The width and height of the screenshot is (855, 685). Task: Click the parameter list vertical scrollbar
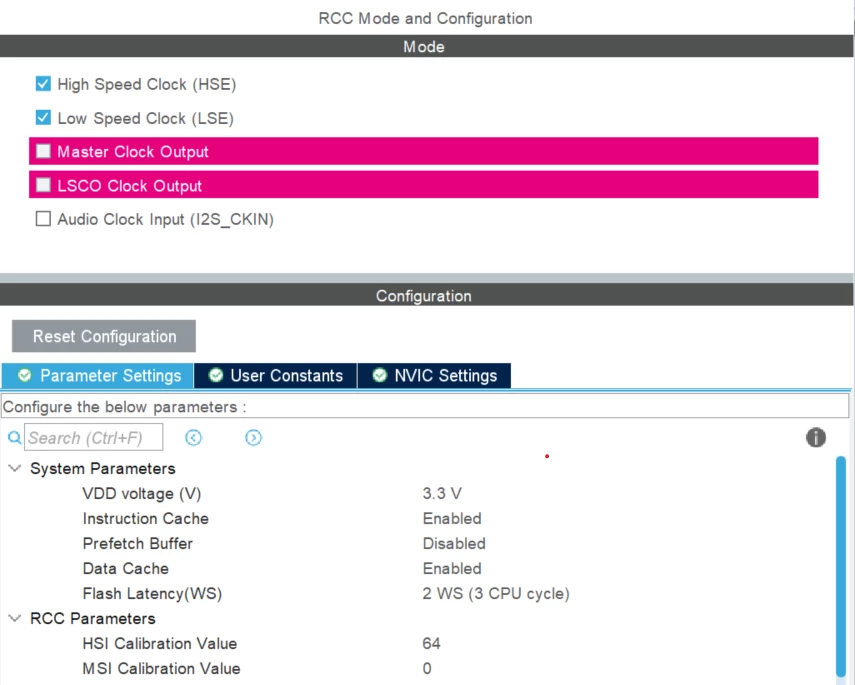[841, 567]
